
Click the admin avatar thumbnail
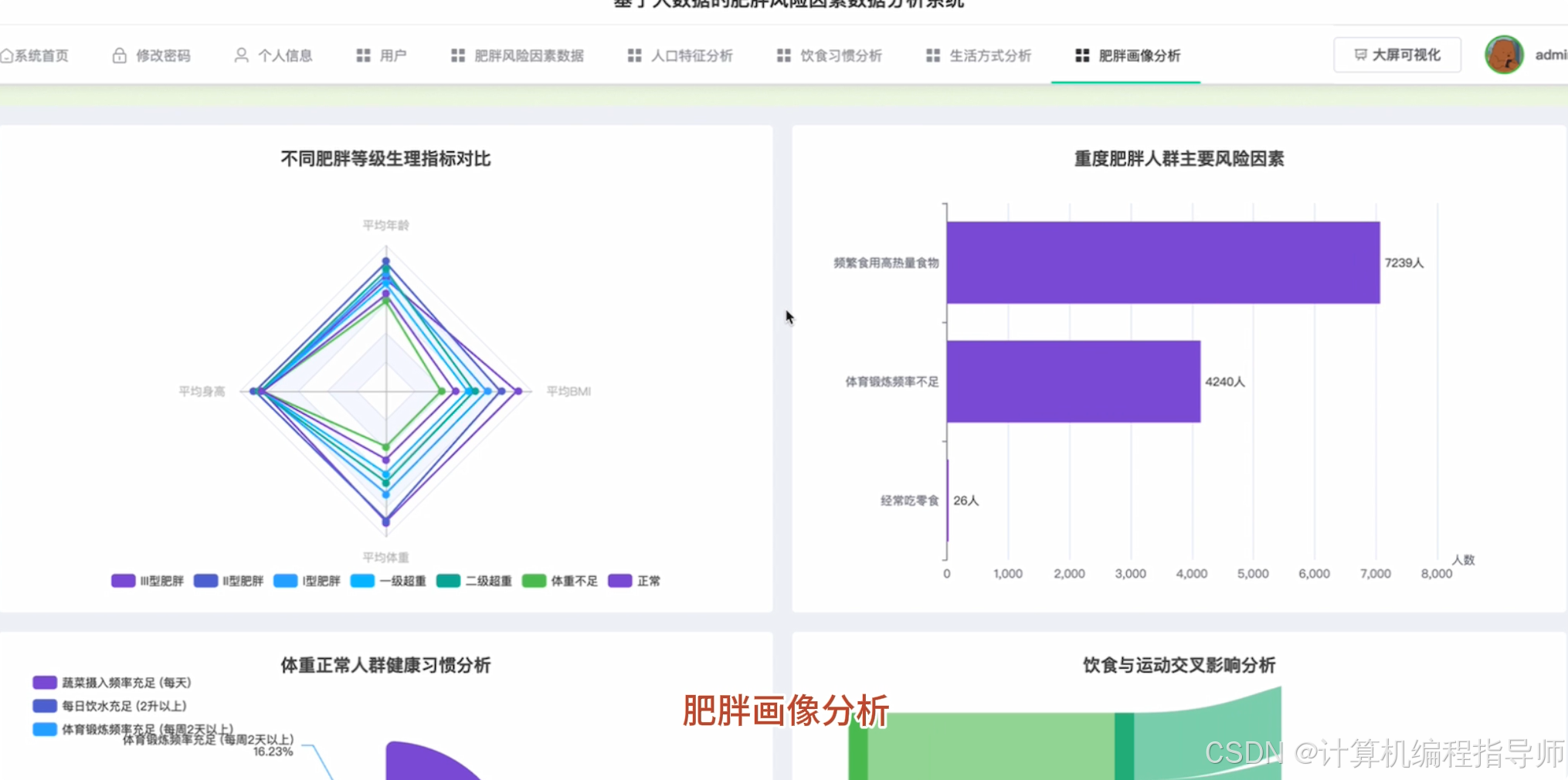pyautogui.click(x=1502, y=55)
